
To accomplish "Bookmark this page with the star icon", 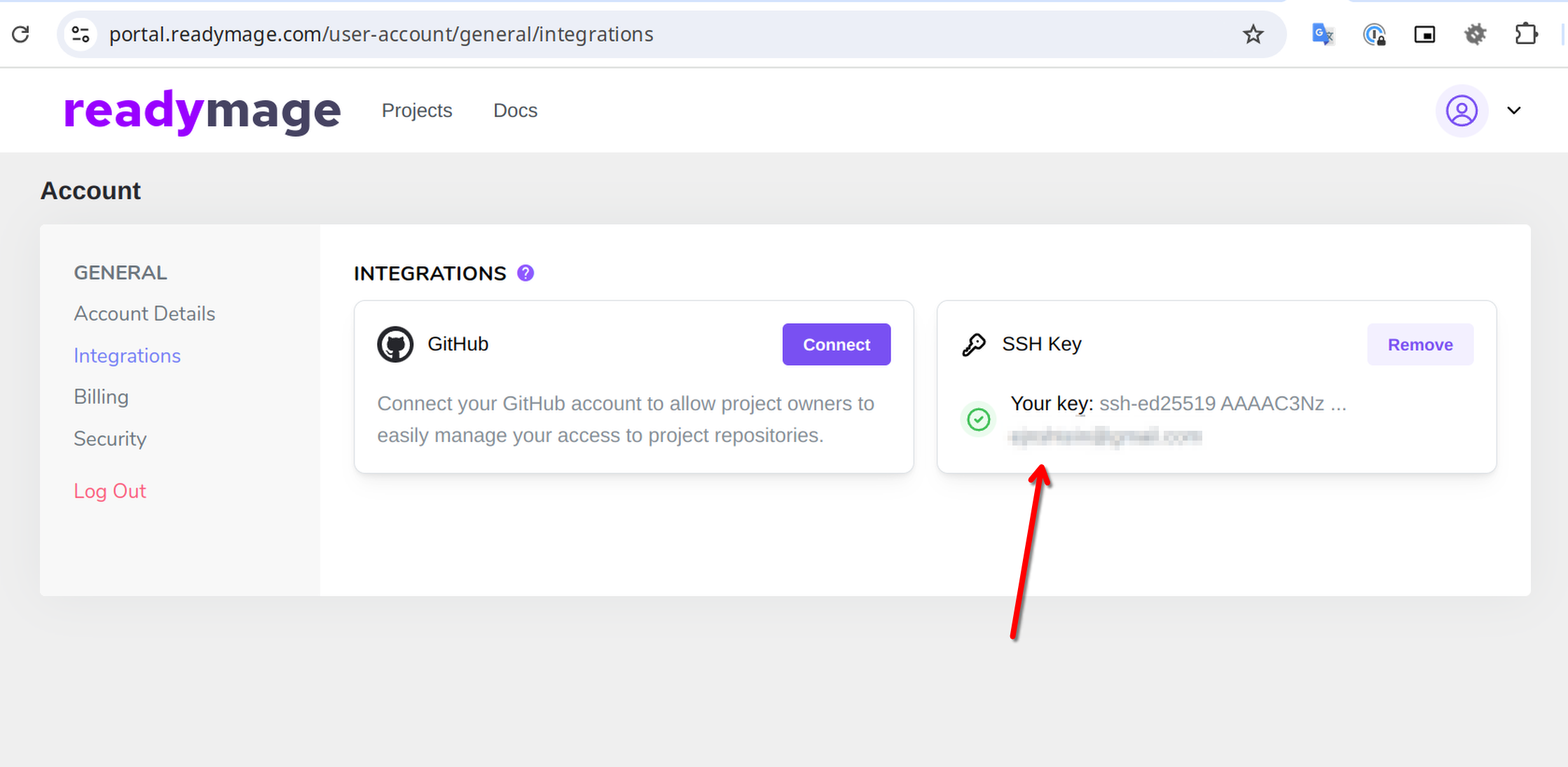I will click(1253, 34).
